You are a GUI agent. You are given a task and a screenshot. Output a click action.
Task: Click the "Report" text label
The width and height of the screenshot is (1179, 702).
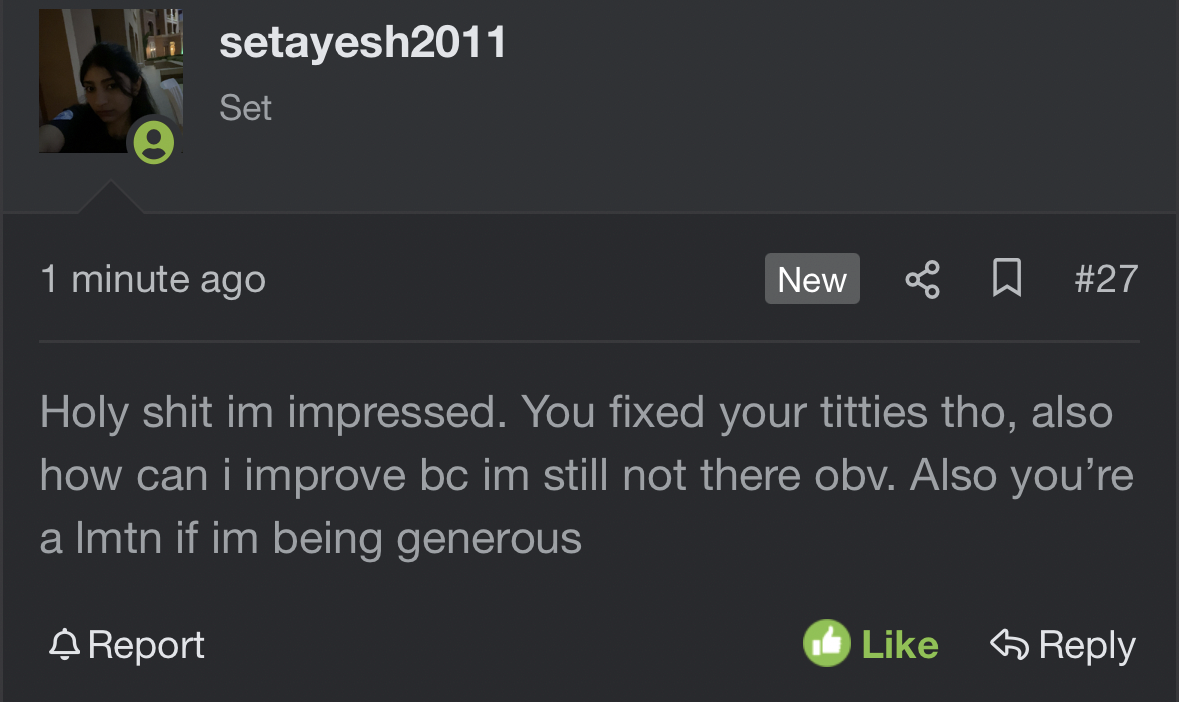click(x=146, y=645)
